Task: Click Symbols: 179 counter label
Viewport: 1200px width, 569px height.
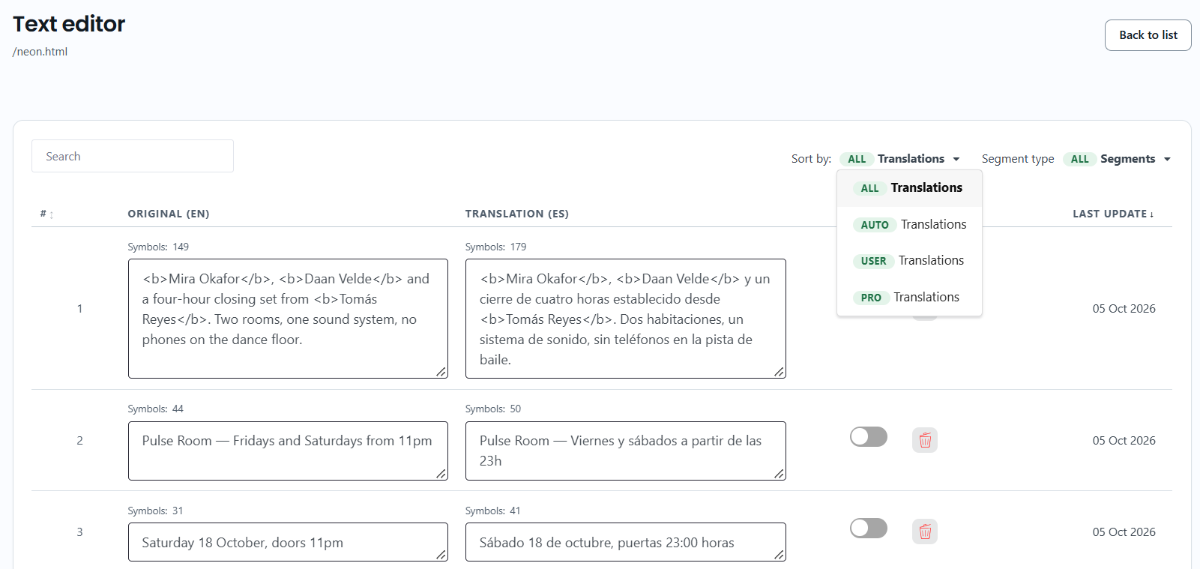Action: pyautogui.click(x=495, y=247)
